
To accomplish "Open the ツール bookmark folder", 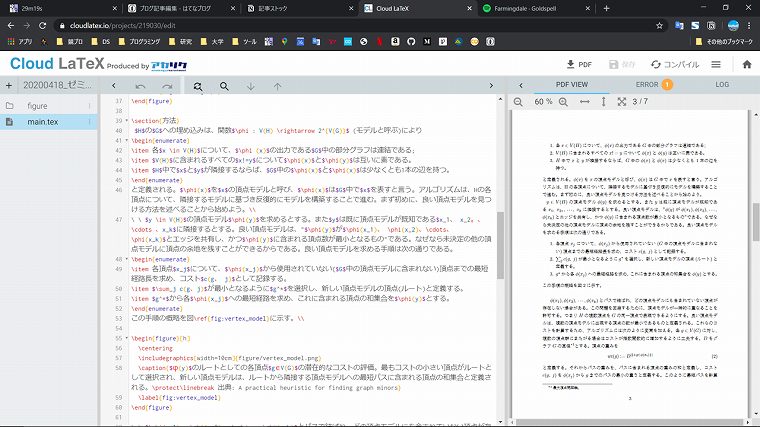I will coord(244,42).
